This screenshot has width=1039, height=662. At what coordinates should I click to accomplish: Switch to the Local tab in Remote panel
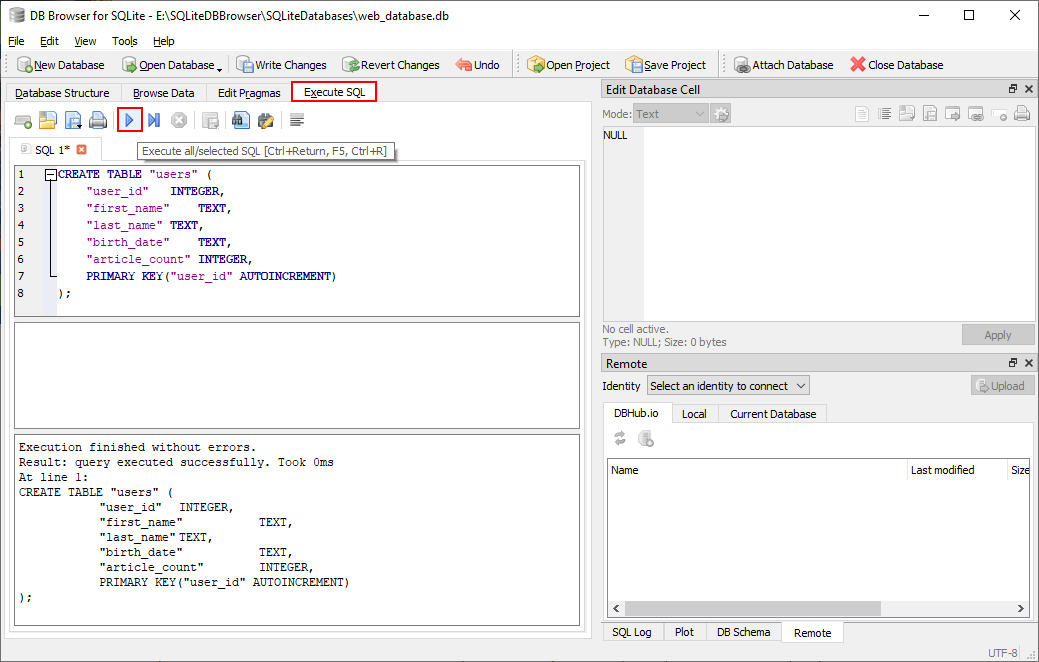point(694,413)
